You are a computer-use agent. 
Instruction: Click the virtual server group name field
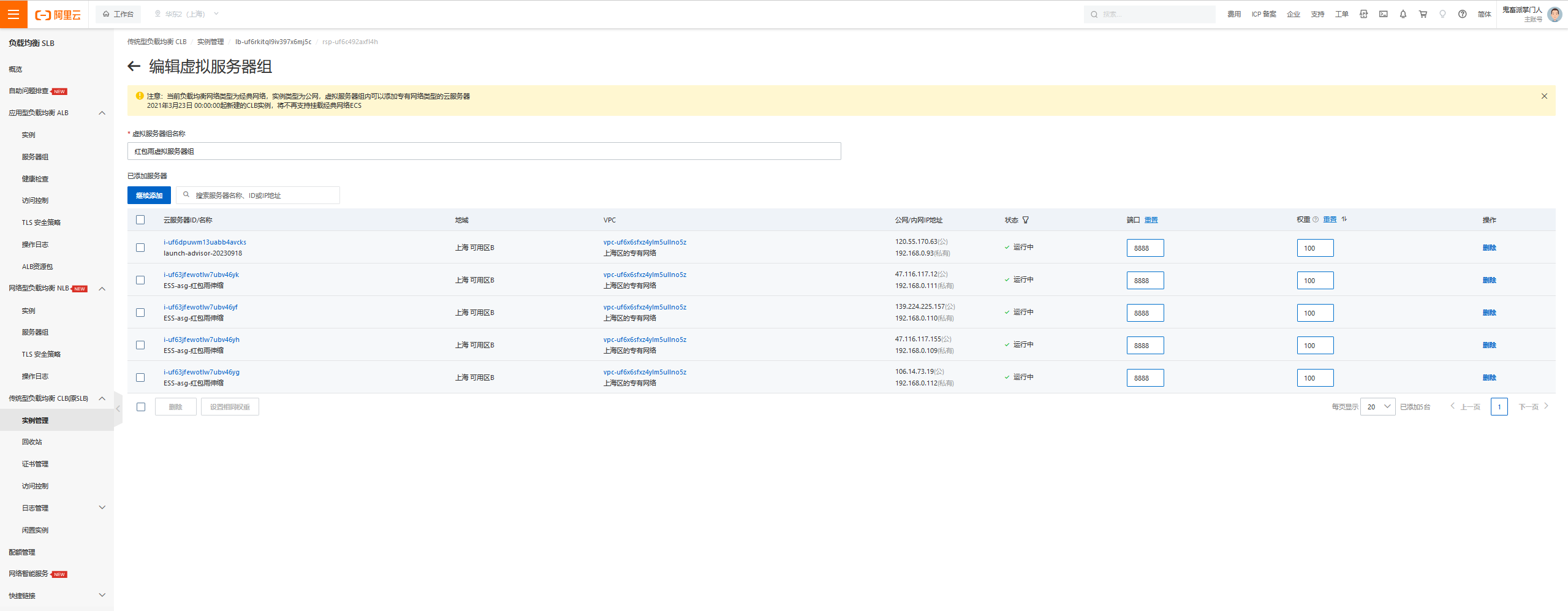(484, 151)
